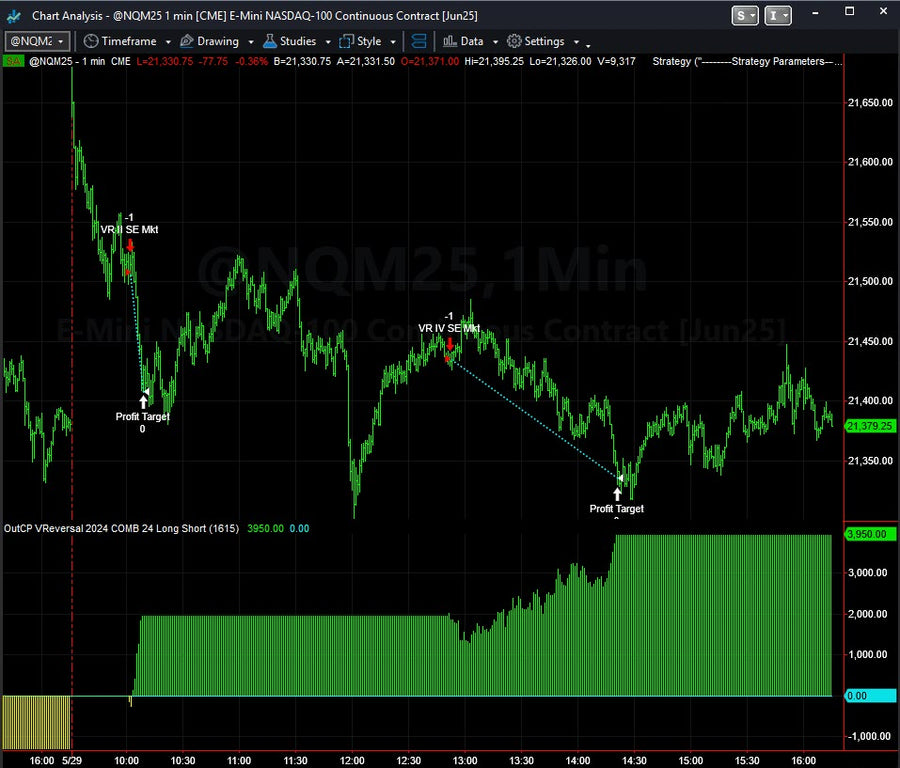Click the high Hi=21,395.25 value

pos(494,61)
